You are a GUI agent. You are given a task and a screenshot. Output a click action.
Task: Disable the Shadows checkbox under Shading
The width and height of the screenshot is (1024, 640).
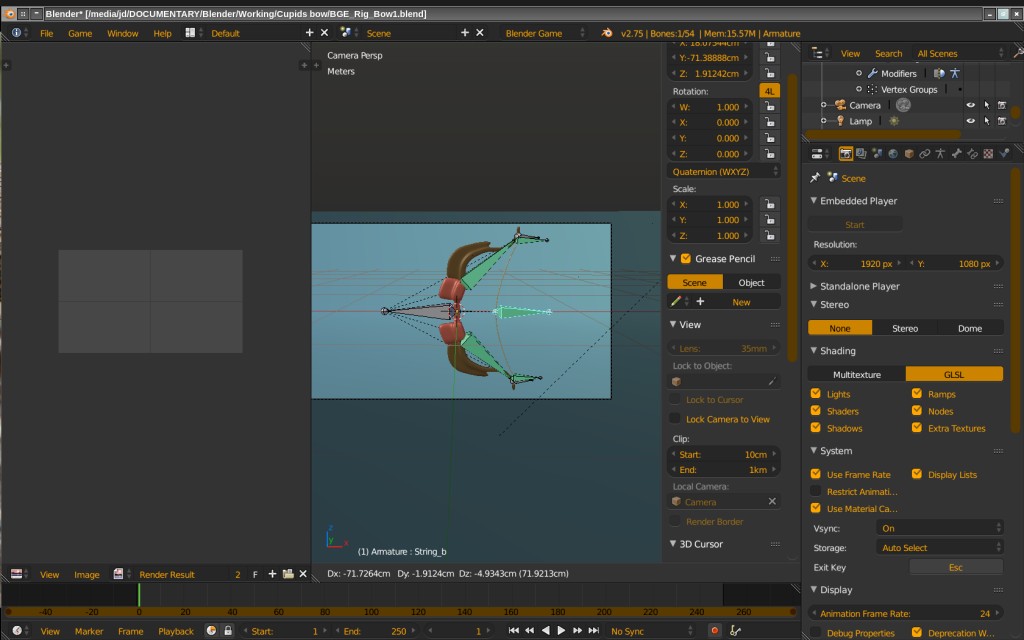(815, 428)
